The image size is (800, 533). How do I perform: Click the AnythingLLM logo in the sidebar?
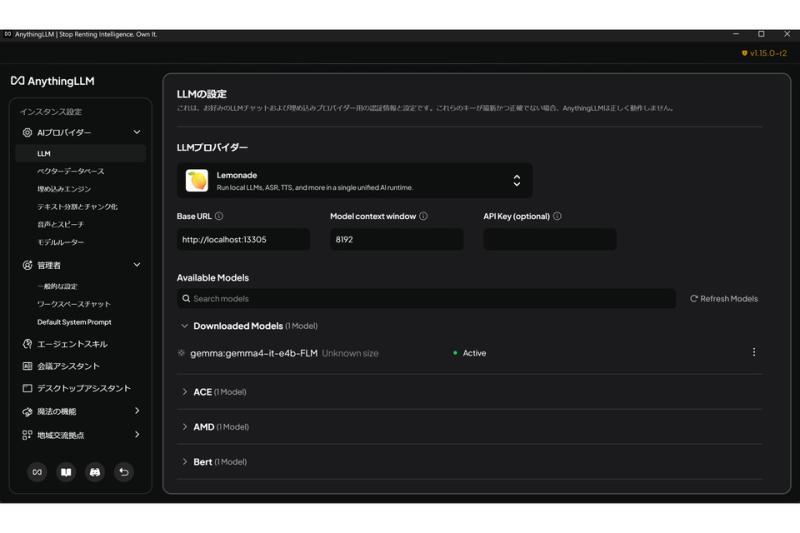[53, 81]
